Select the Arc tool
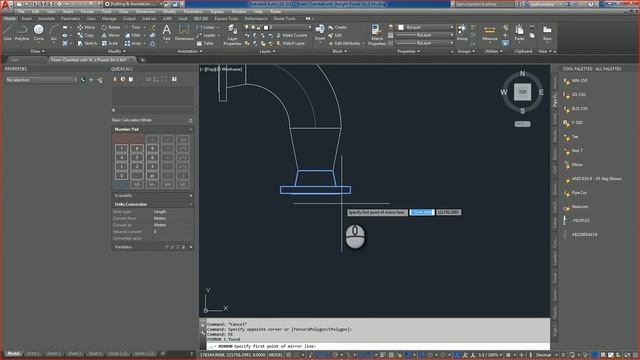 (x=54, y=32)
